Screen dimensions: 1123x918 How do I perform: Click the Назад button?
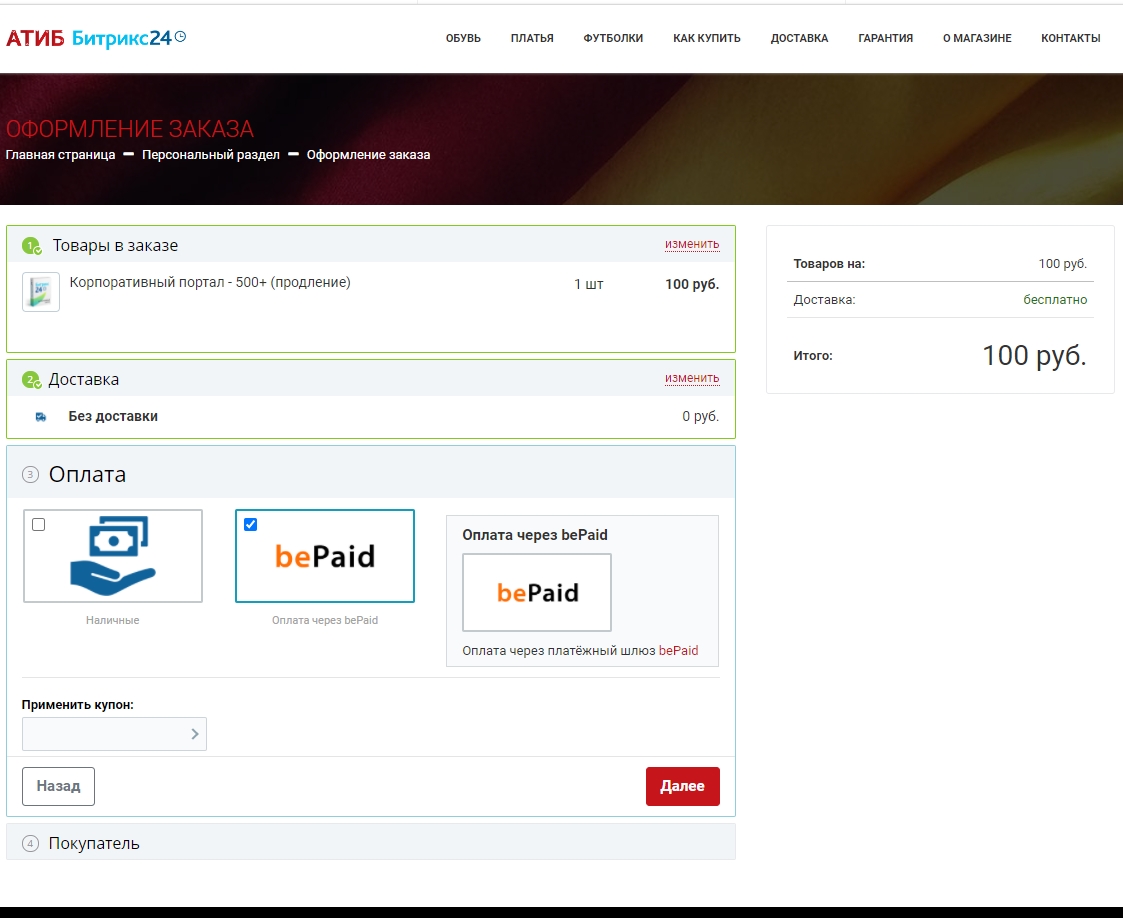click(x=58, y=786)
